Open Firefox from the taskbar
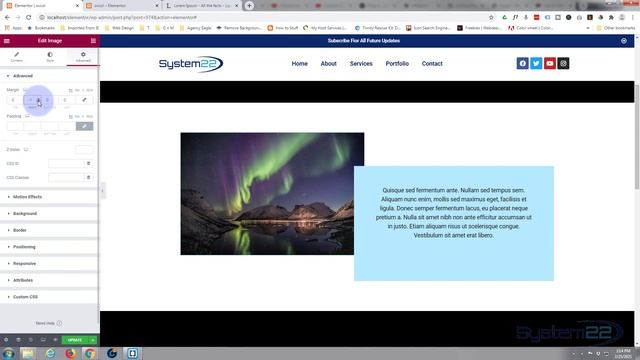Screen dimensions: 640x360 (x=71, y=353)
